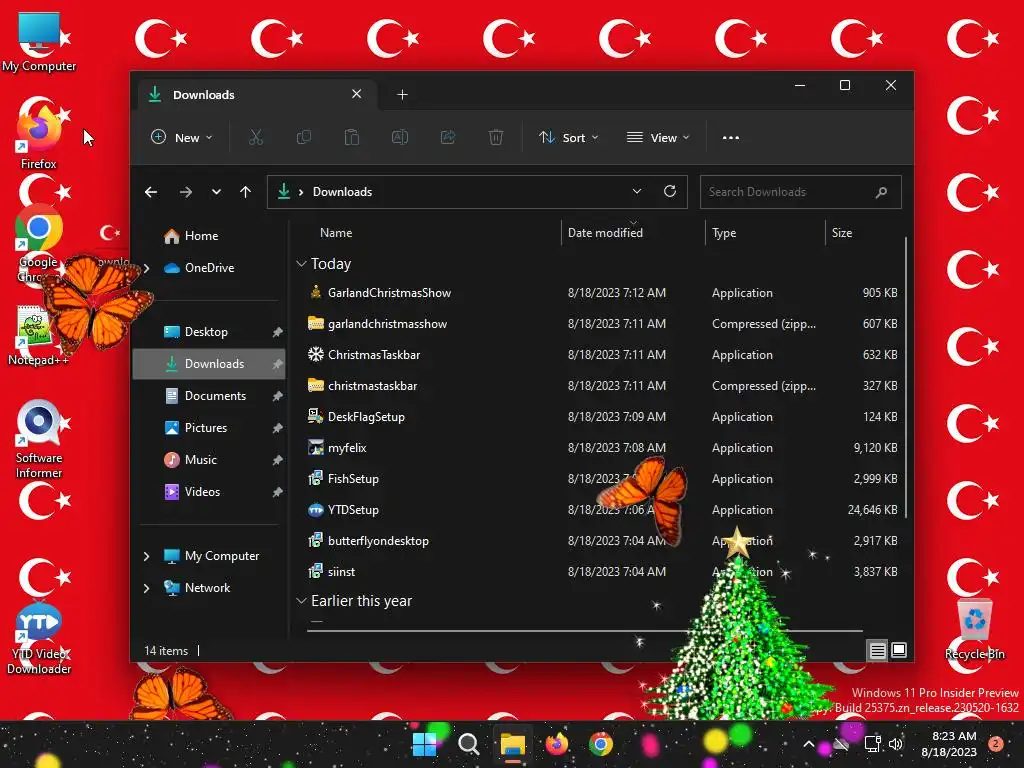The height and width of the screenshot is (768, 1024).
Task: Add a new tab
Action: pos(402,95)
